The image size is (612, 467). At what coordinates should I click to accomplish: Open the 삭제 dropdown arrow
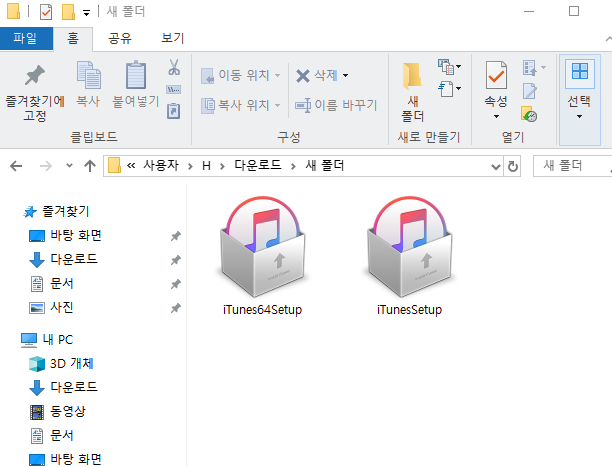pos(345,75)
